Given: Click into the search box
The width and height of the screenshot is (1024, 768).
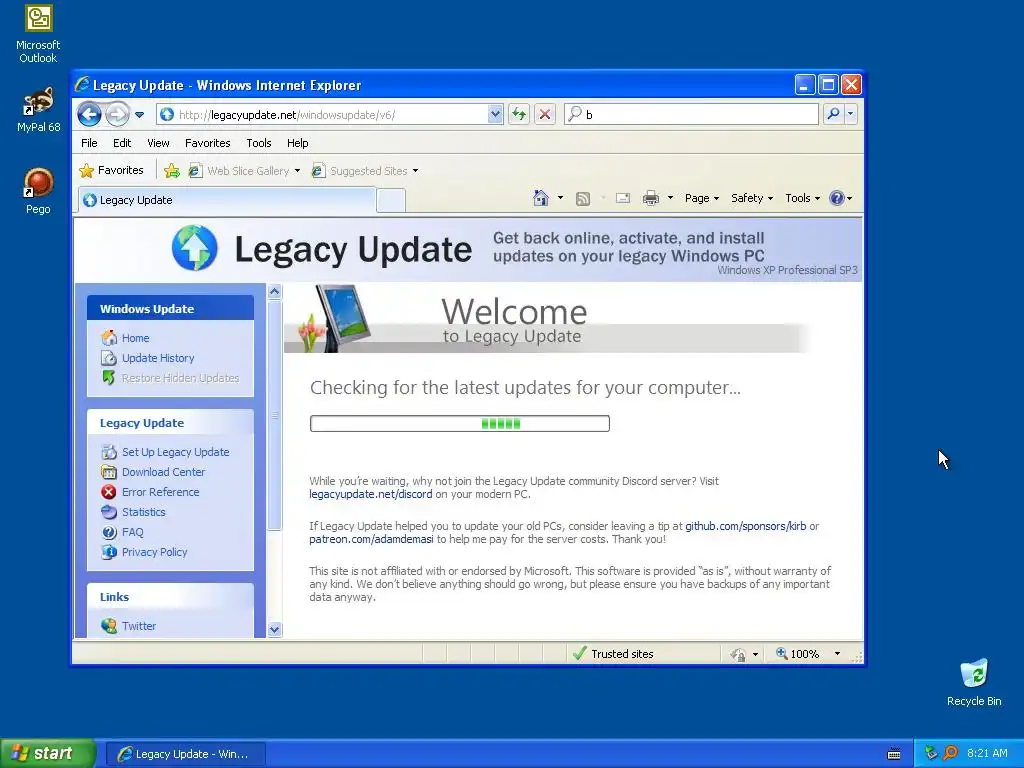Looking at the screenshot, I should click(691, 114).
